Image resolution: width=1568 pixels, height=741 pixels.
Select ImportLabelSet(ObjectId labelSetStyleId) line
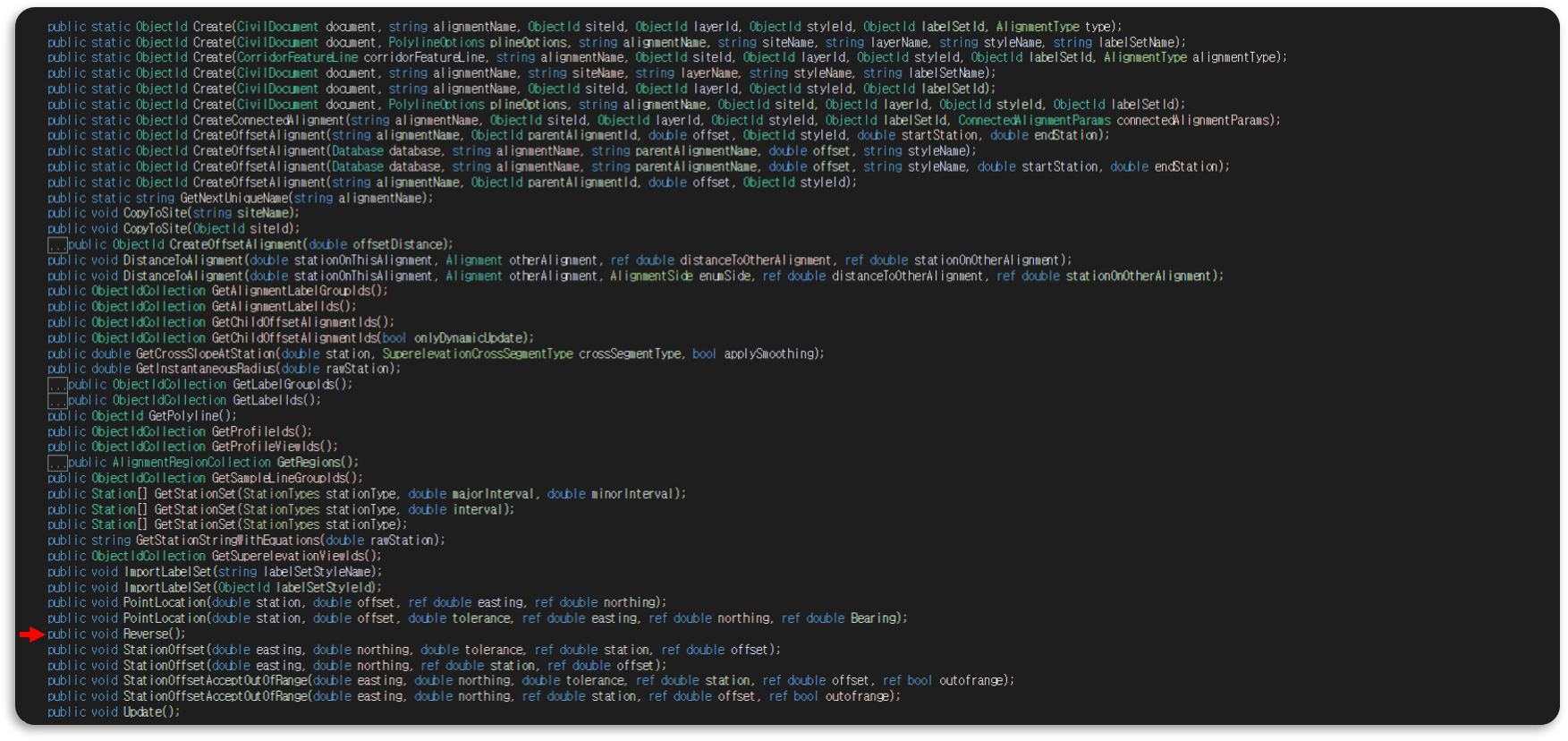(215, 587)
